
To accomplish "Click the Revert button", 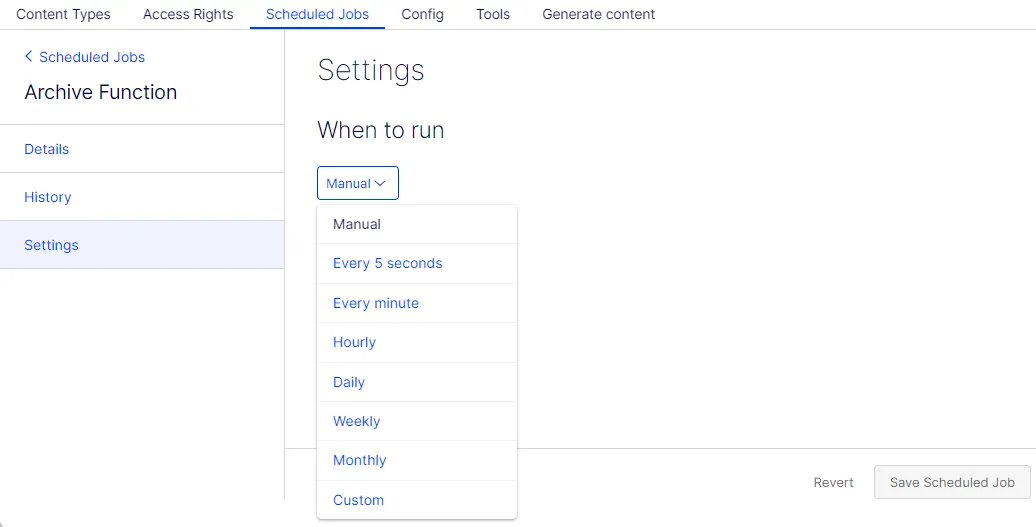I will (833, 483).
